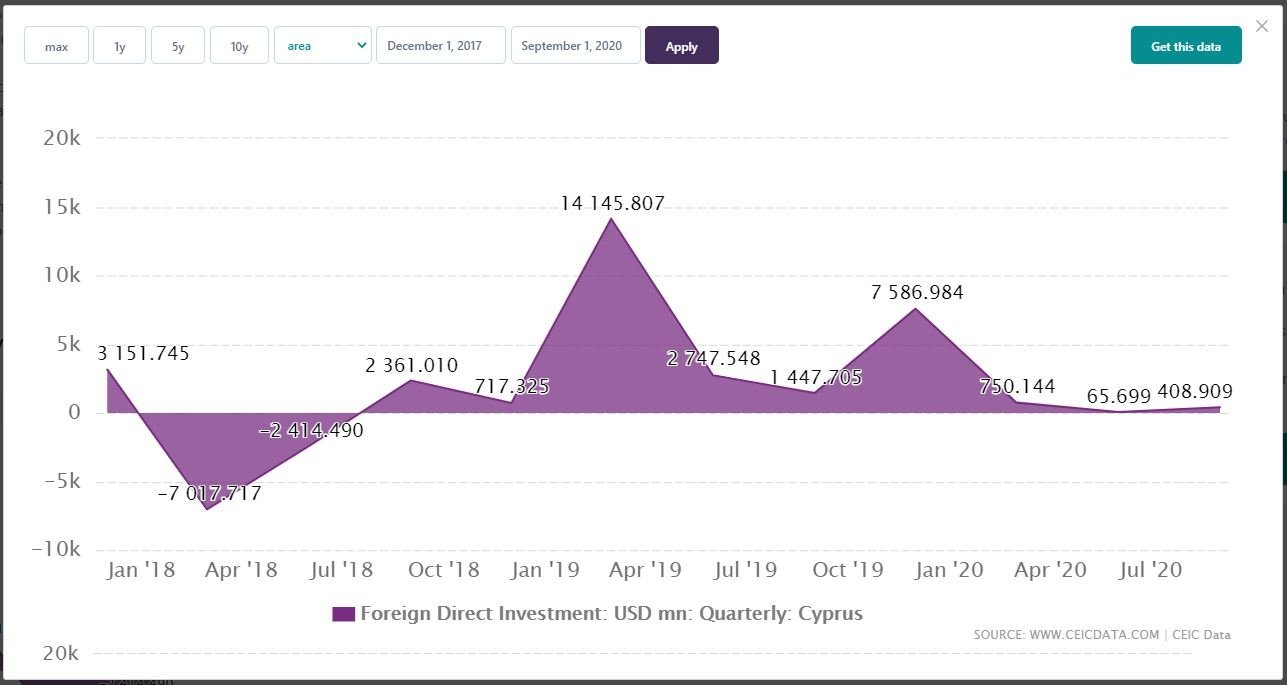This screenshot has width=1287, height=685.
Task: Click the Apr '18 axis label
Action: click(241, 570)
